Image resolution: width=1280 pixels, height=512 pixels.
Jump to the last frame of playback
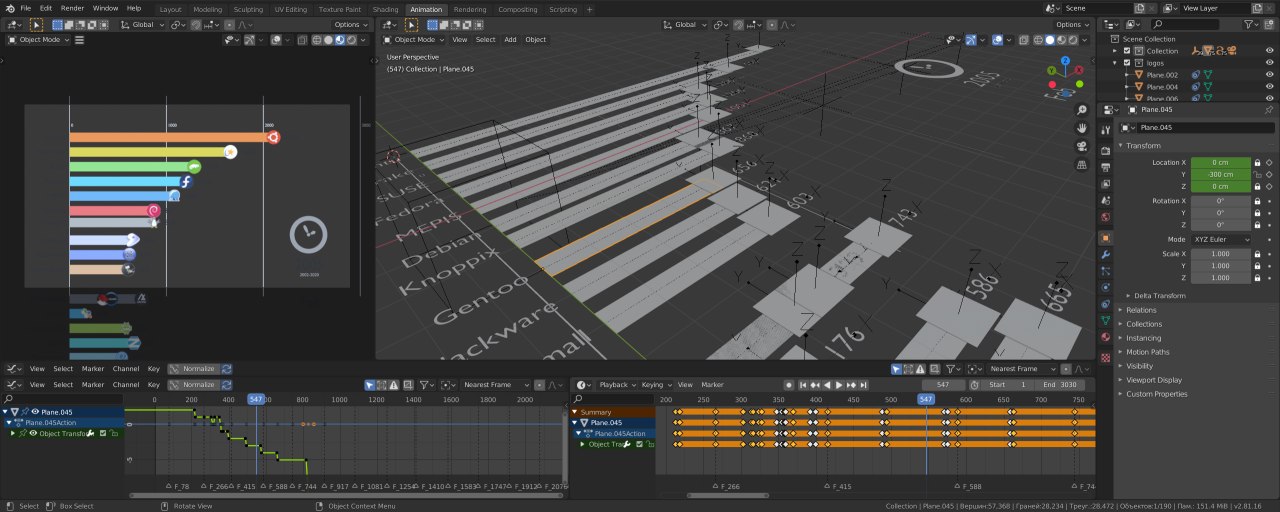[863, 384]
